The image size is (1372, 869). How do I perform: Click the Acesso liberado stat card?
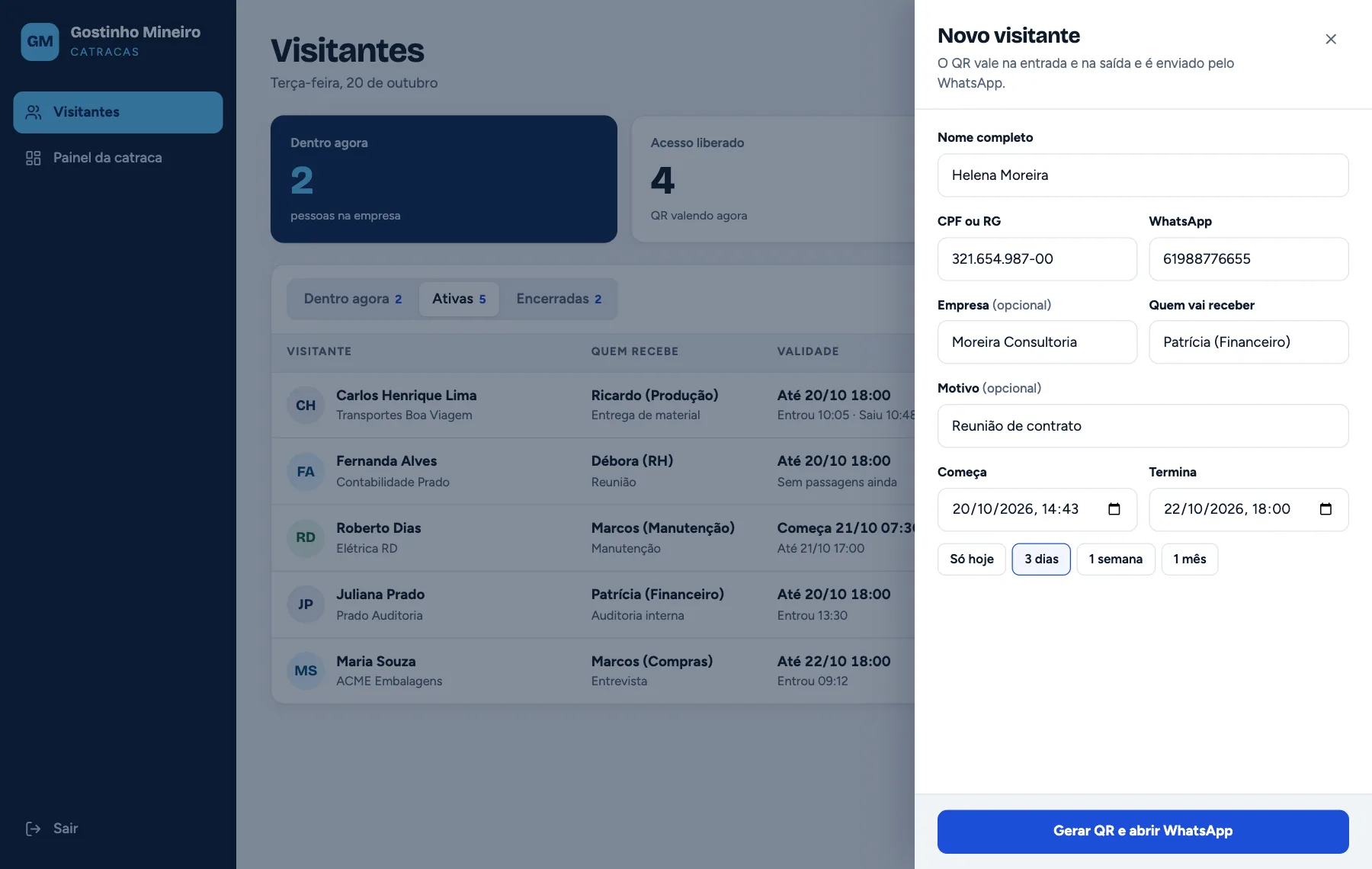(x=773, y=179)
